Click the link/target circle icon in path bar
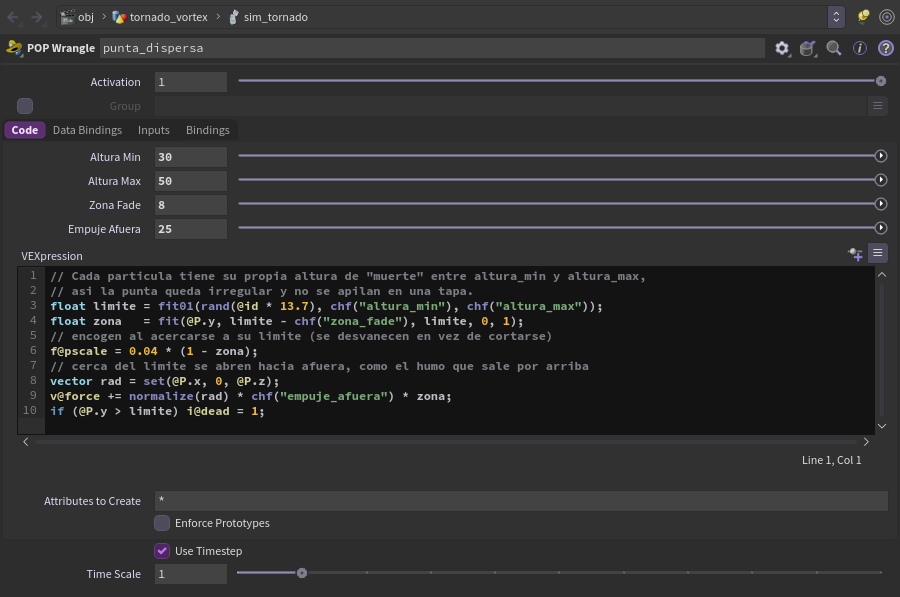Viewport: 900px width, 597px height. (887, 17)
